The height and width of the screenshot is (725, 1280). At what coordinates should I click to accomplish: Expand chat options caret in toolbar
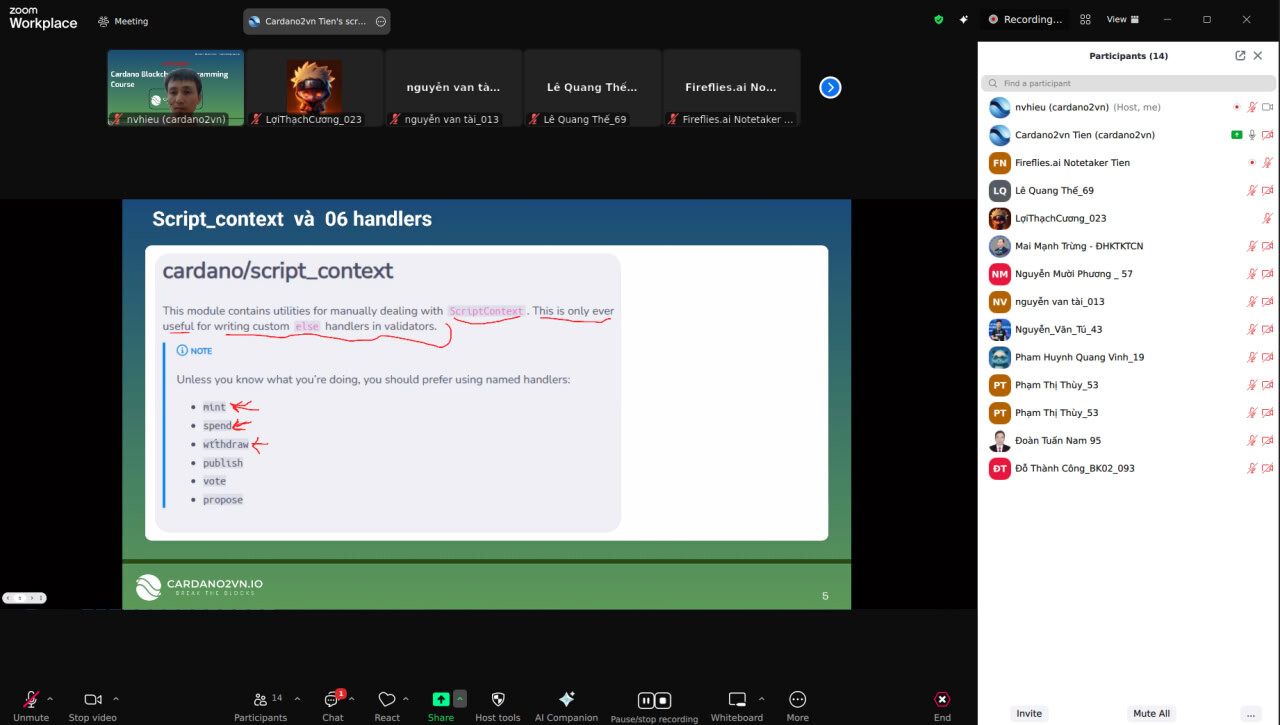(351, 699)
